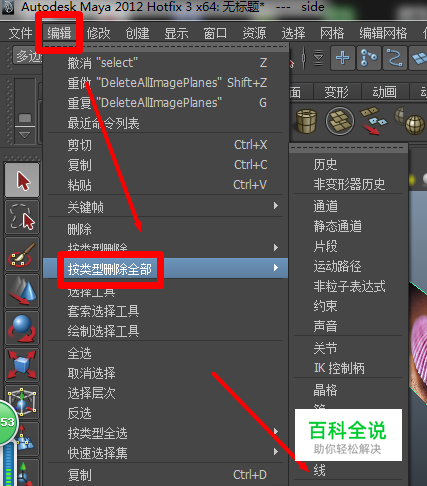Choose 片段 in the submenu
The image size is (427, 486).
[349, 246]
